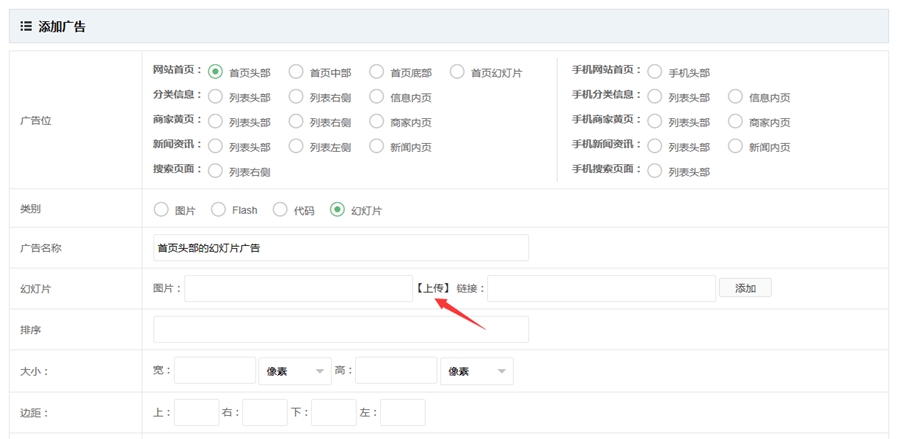
Task: Choose the 首页底部 radio option
Action: click(x=377, y=72)
